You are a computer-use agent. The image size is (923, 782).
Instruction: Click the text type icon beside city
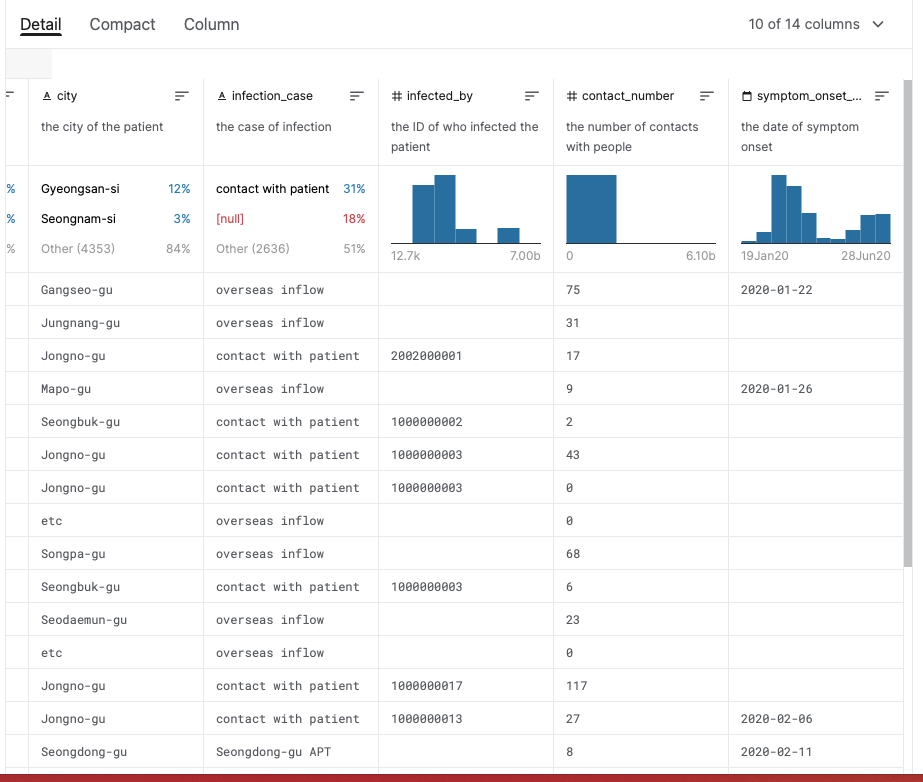click(47, 96)
